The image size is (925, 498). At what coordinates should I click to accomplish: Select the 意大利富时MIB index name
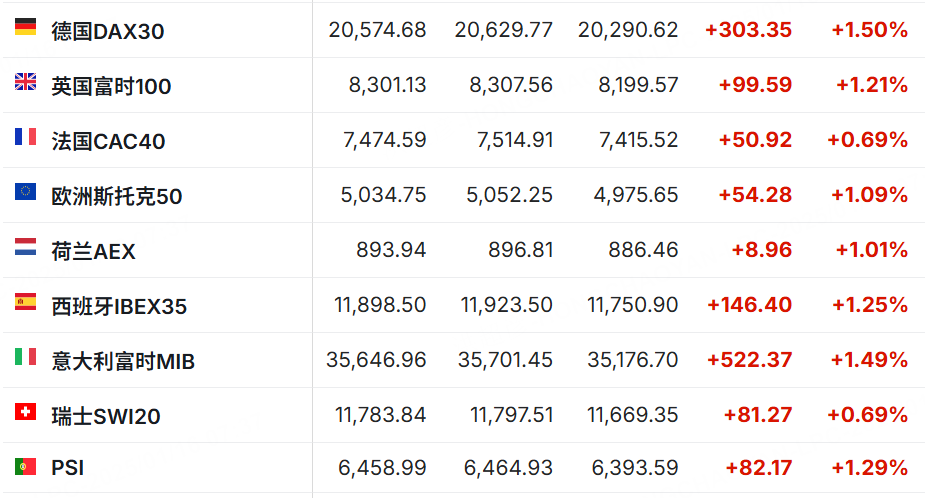point(123,361)
